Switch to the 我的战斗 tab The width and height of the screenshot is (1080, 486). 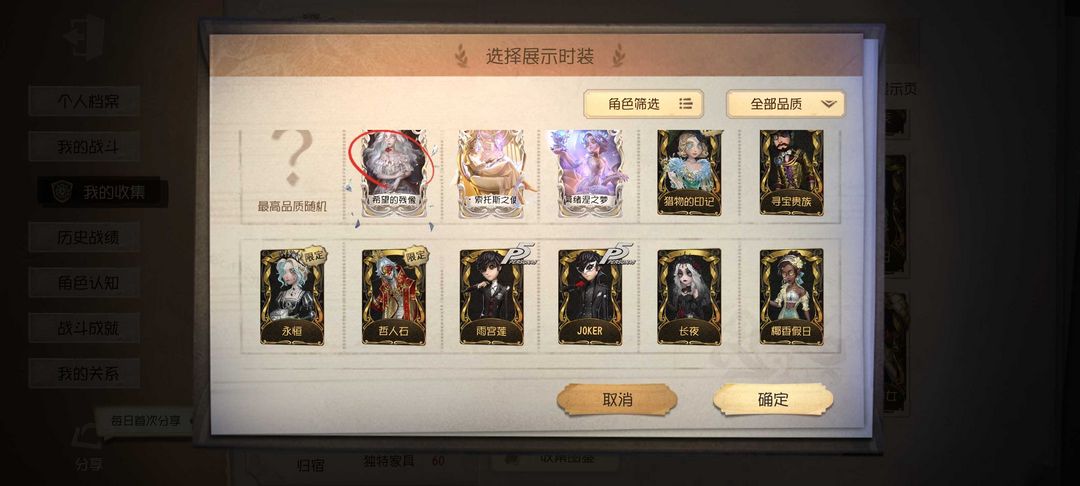coord(85,146)
